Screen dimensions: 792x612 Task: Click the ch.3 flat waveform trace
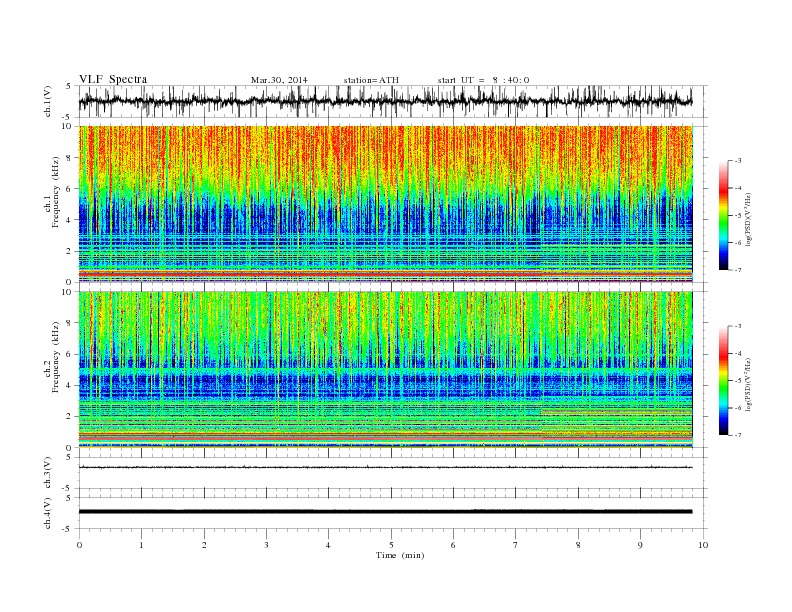(x=385, y=467)
